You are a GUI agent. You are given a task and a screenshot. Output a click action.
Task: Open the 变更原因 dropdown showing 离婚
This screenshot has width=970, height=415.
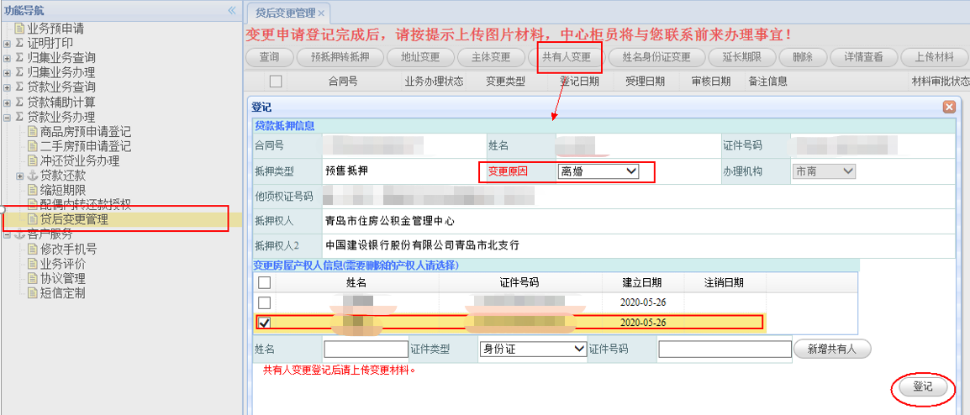click(x=598, y=172)
